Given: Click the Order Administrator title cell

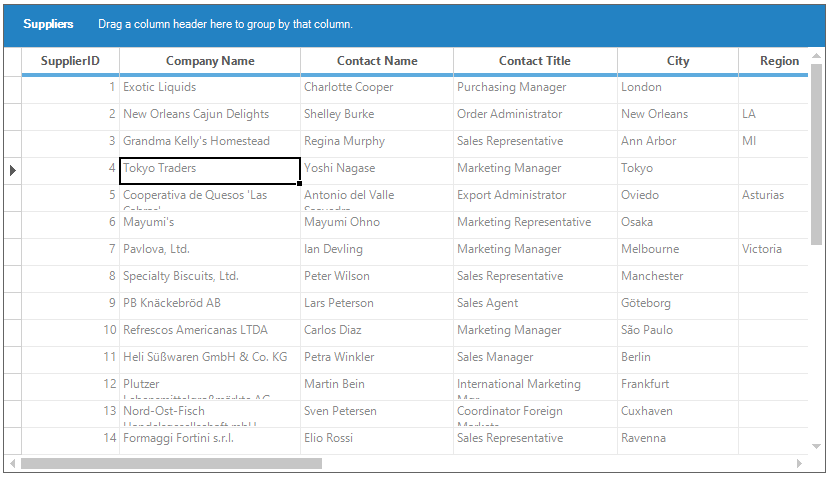Looking at the screenshot, I should [x=535, y=117].
